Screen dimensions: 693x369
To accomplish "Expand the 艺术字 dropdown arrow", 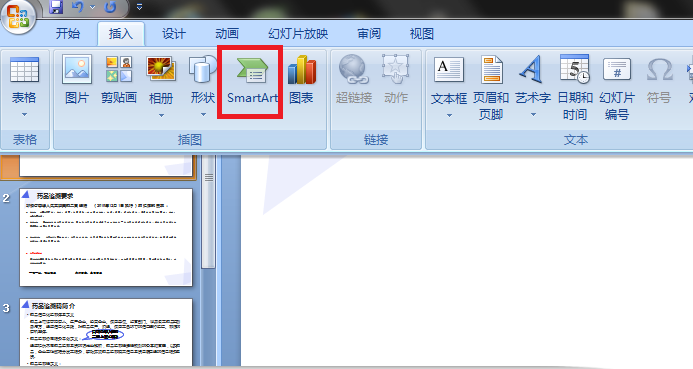I will click(533, 115).
